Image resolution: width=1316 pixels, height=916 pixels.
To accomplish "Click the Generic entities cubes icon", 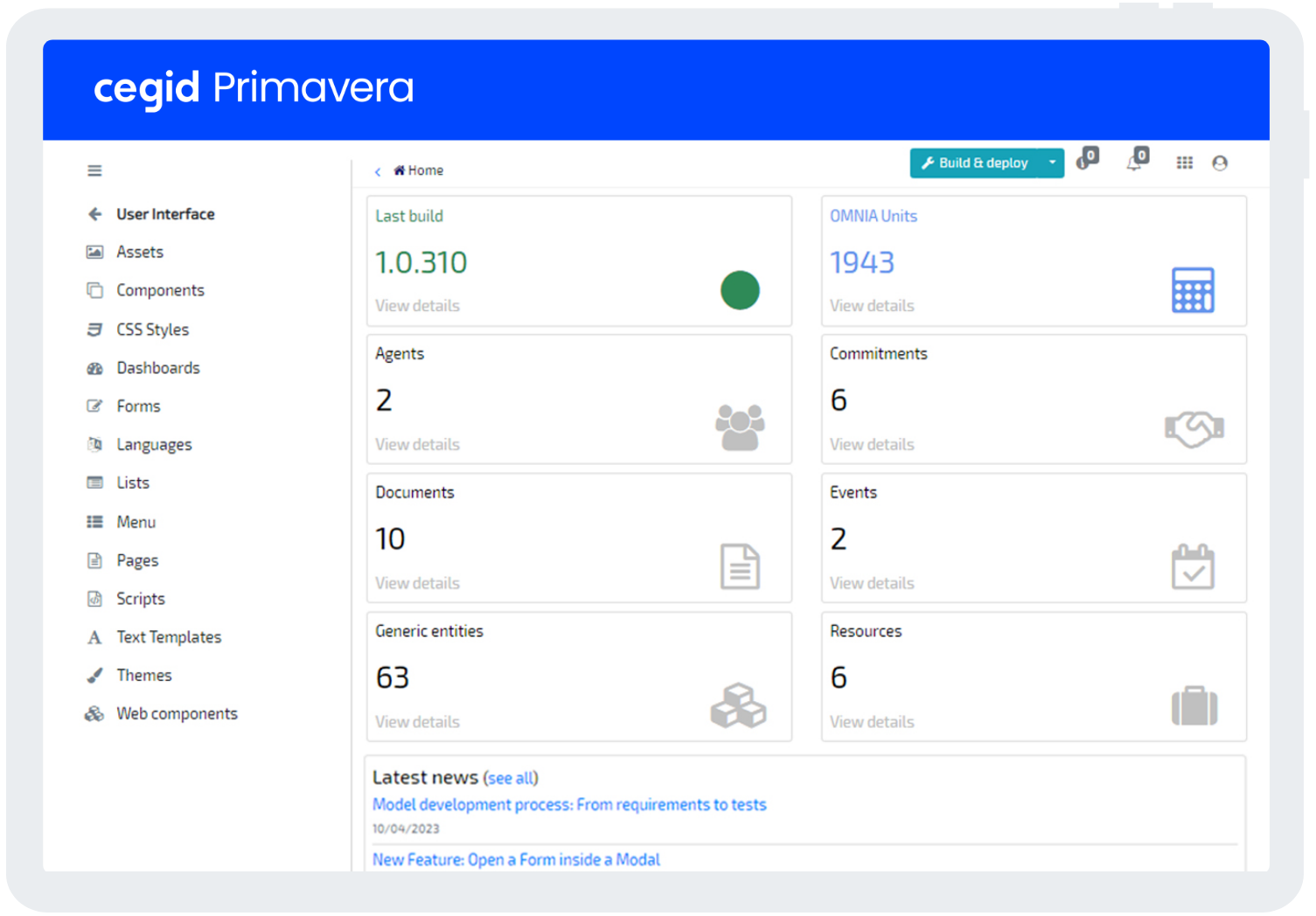I will 739,705.
